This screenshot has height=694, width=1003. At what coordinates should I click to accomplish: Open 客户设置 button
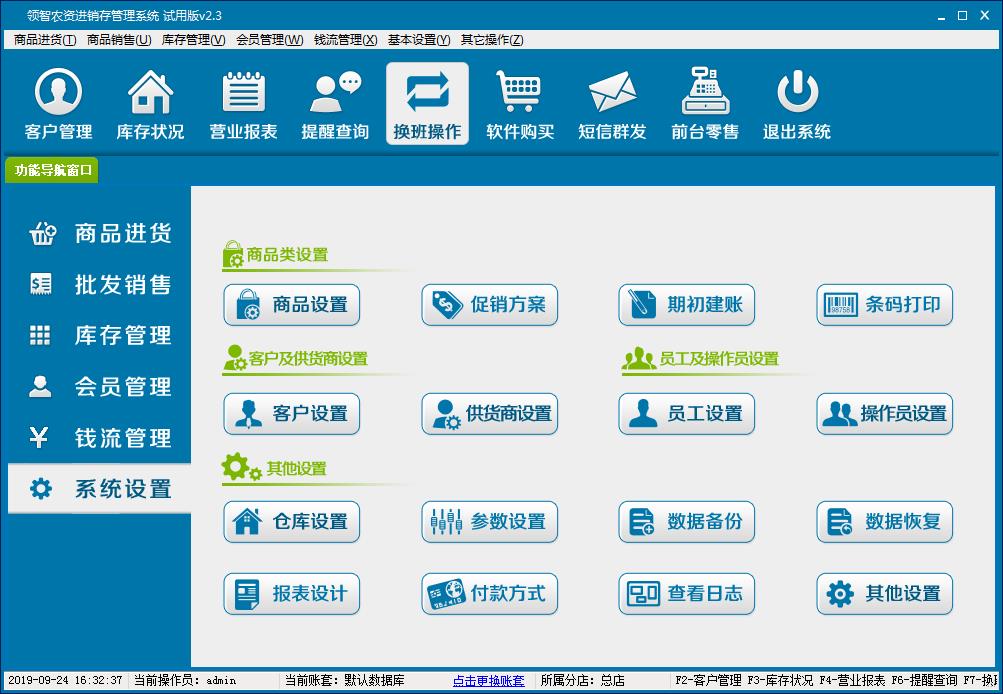292,414
